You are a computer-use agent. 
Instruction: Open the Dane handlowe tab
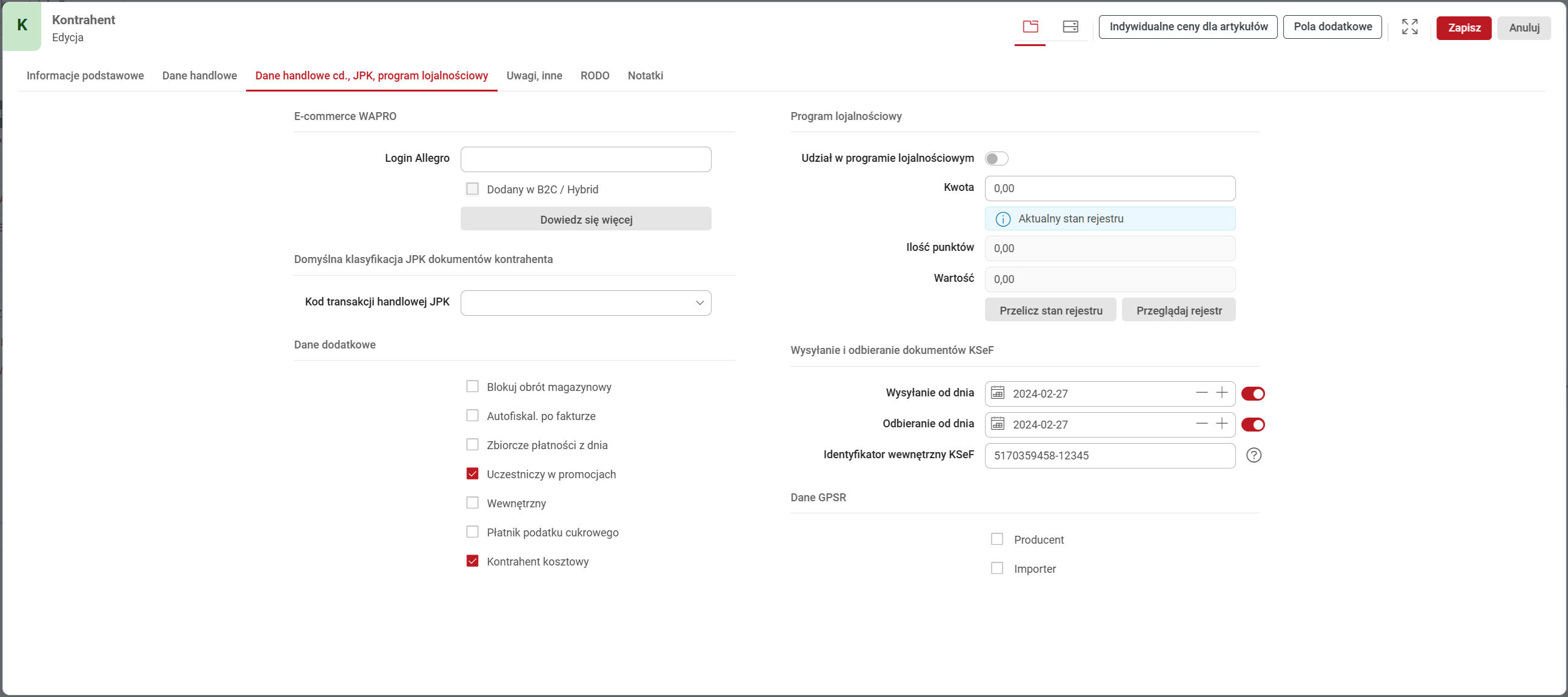click(x=199, y=76)
